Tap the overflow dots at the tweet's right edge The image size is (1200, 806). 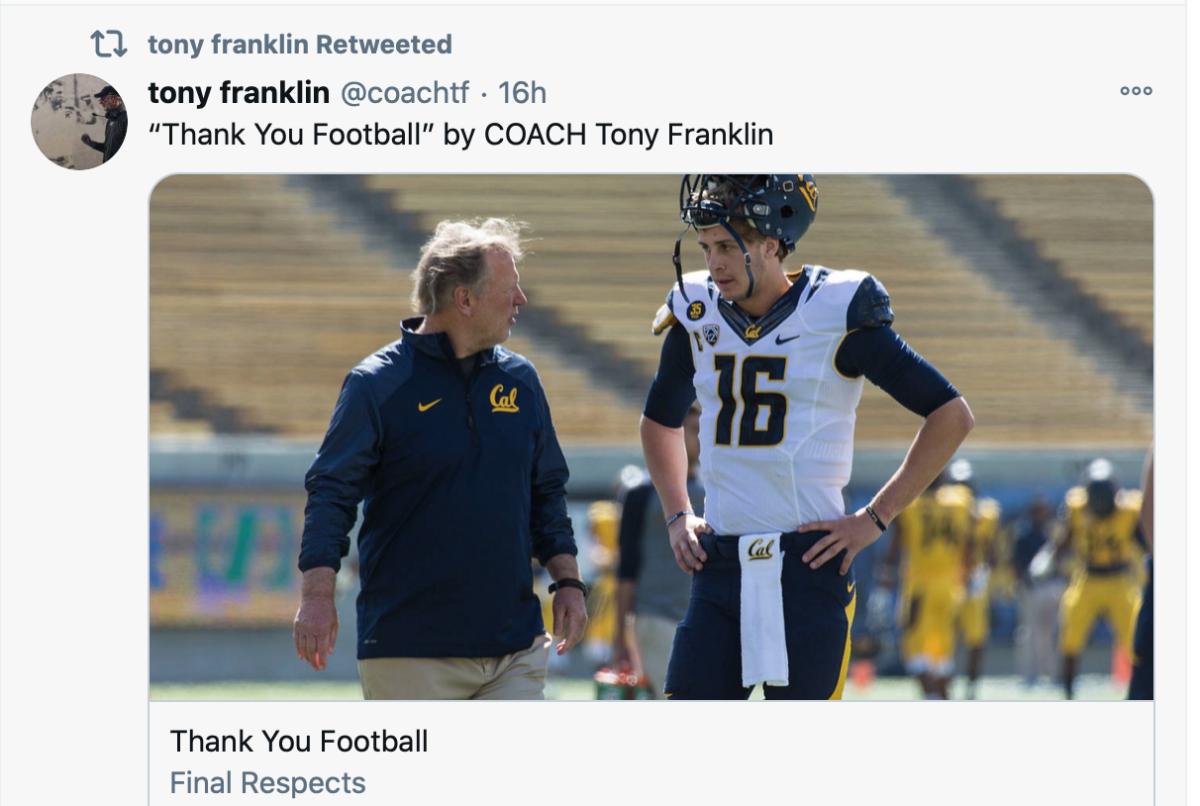[x=1135, y=90]
